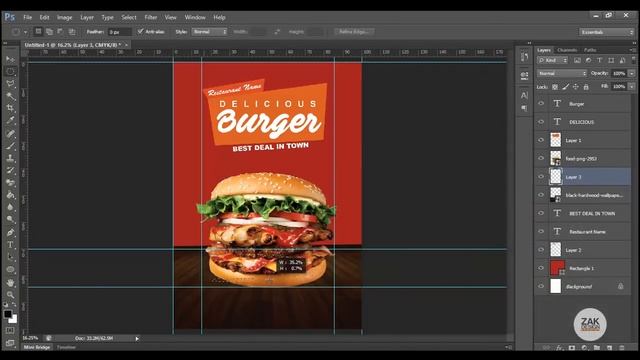Image resolution: width=640 pixels, height=360 pixels.
Task: Select the Zoom tool
Action: pyautogui.click(x=10, y=295)
